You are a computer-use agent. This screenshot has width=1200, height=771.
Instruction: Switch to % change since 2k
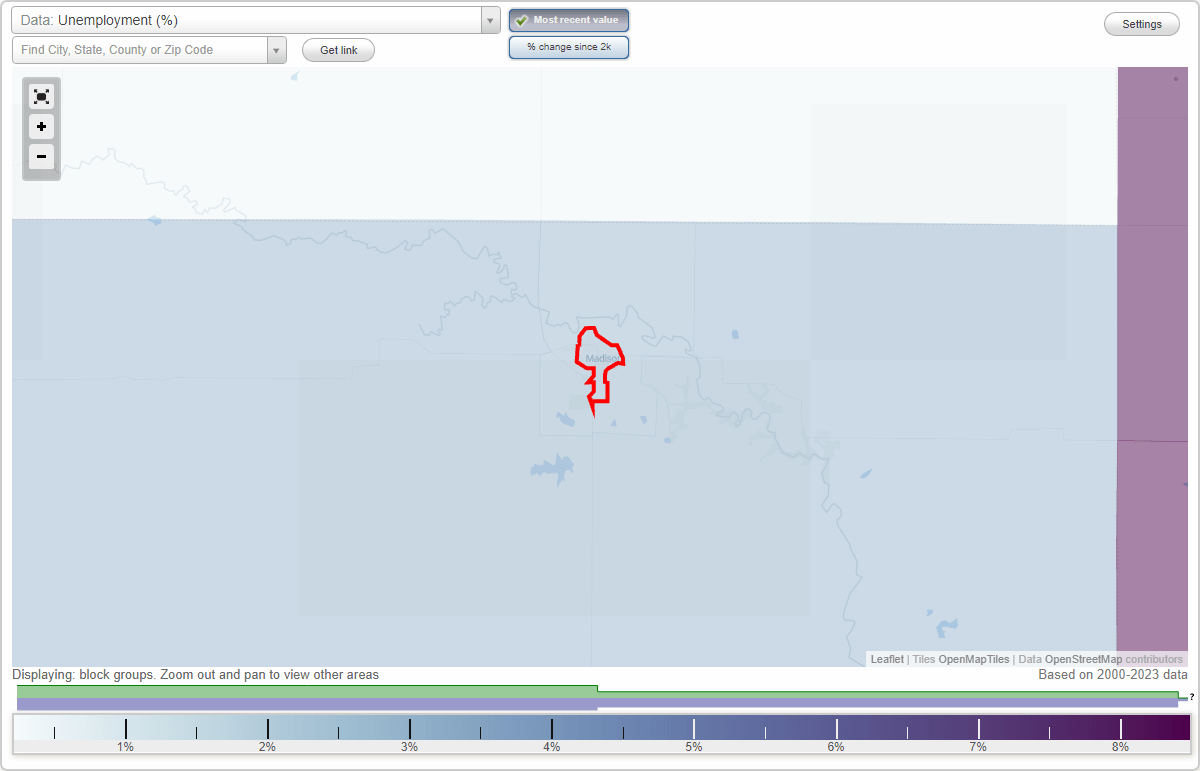click(568, 47)
